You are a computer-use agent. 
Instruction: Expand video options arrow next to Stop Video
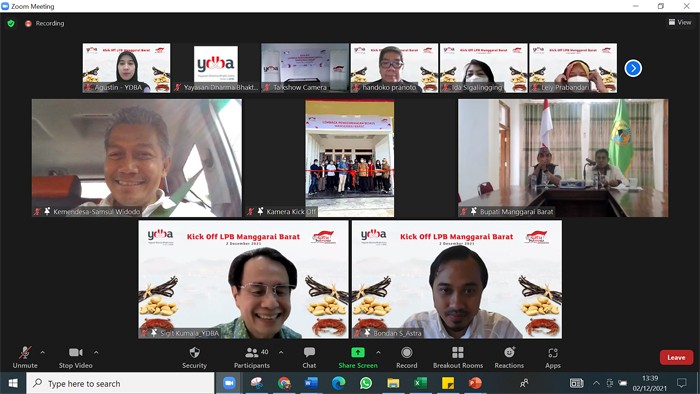point(96,353)
